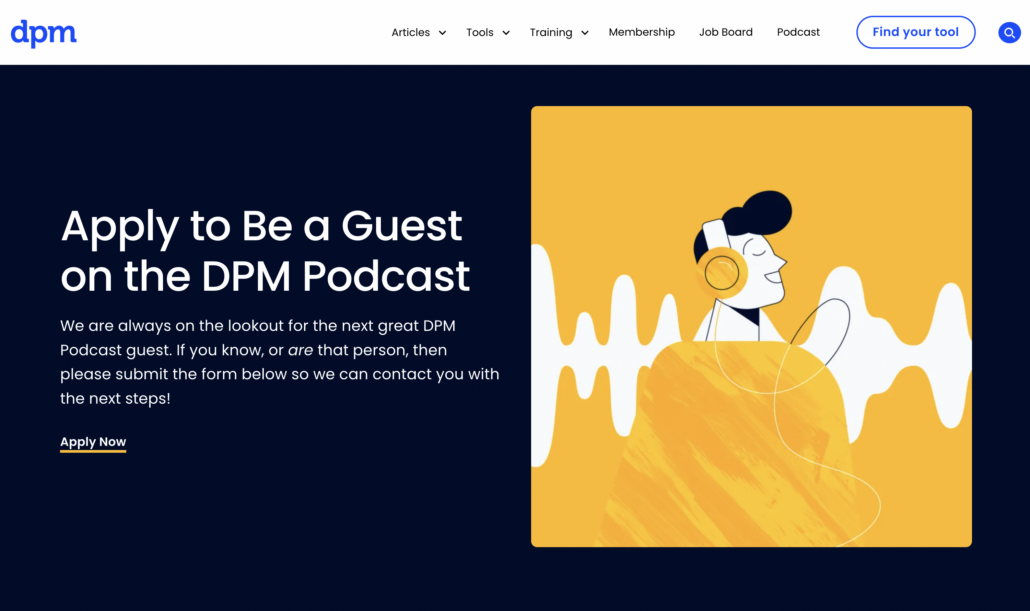Open search with the magnifier icon

pos(1009,33)
